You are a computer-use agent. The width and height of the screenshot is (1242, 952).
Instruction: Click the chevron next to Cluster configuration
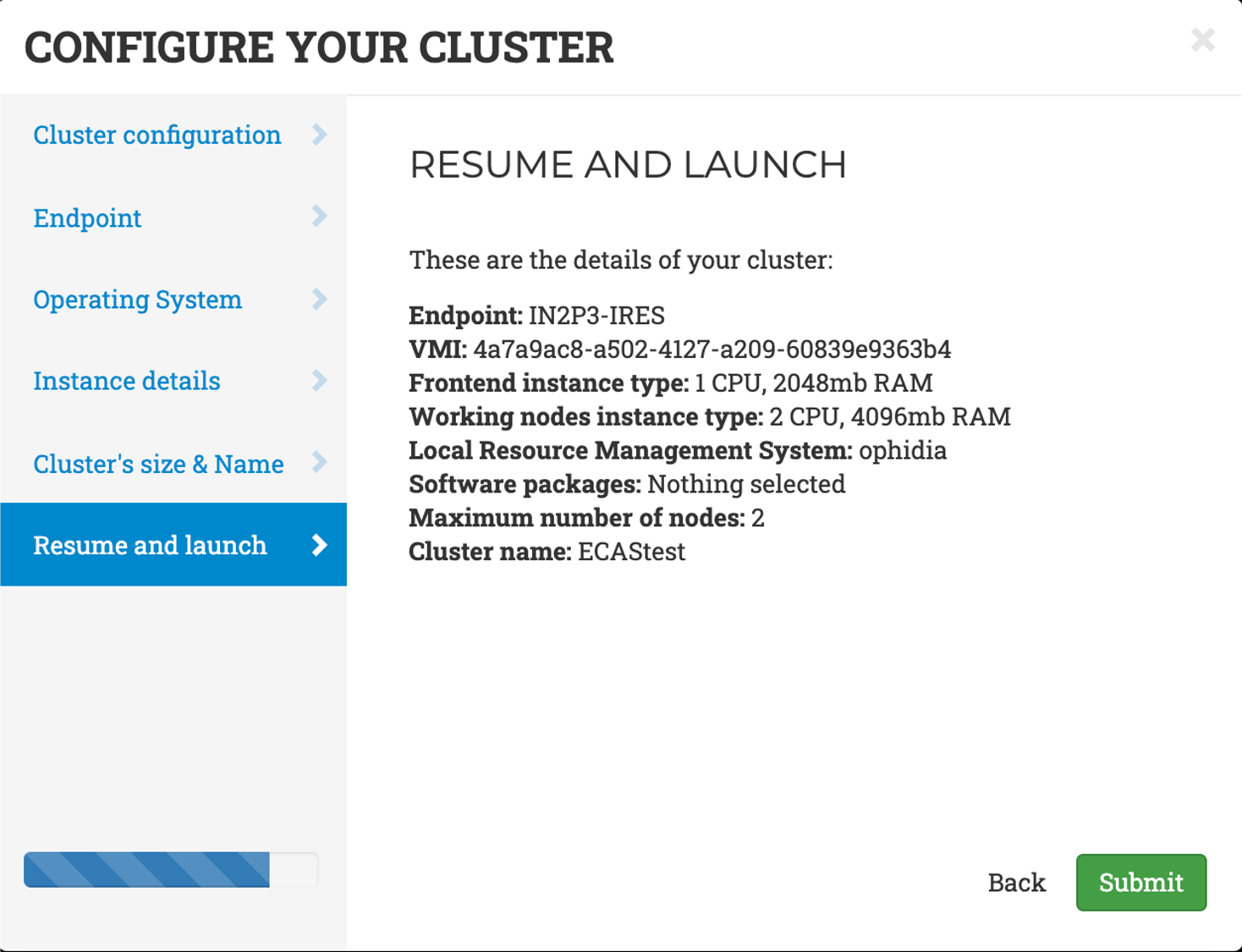tap(320, 134)
